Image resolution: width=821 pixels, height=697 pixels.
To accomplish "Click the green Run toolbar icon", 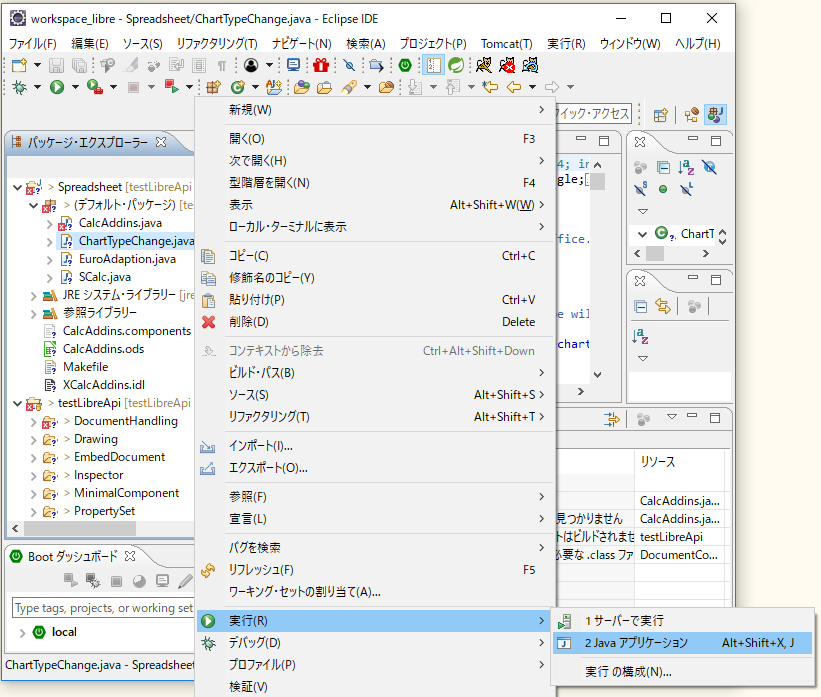I will click(56, 86).
